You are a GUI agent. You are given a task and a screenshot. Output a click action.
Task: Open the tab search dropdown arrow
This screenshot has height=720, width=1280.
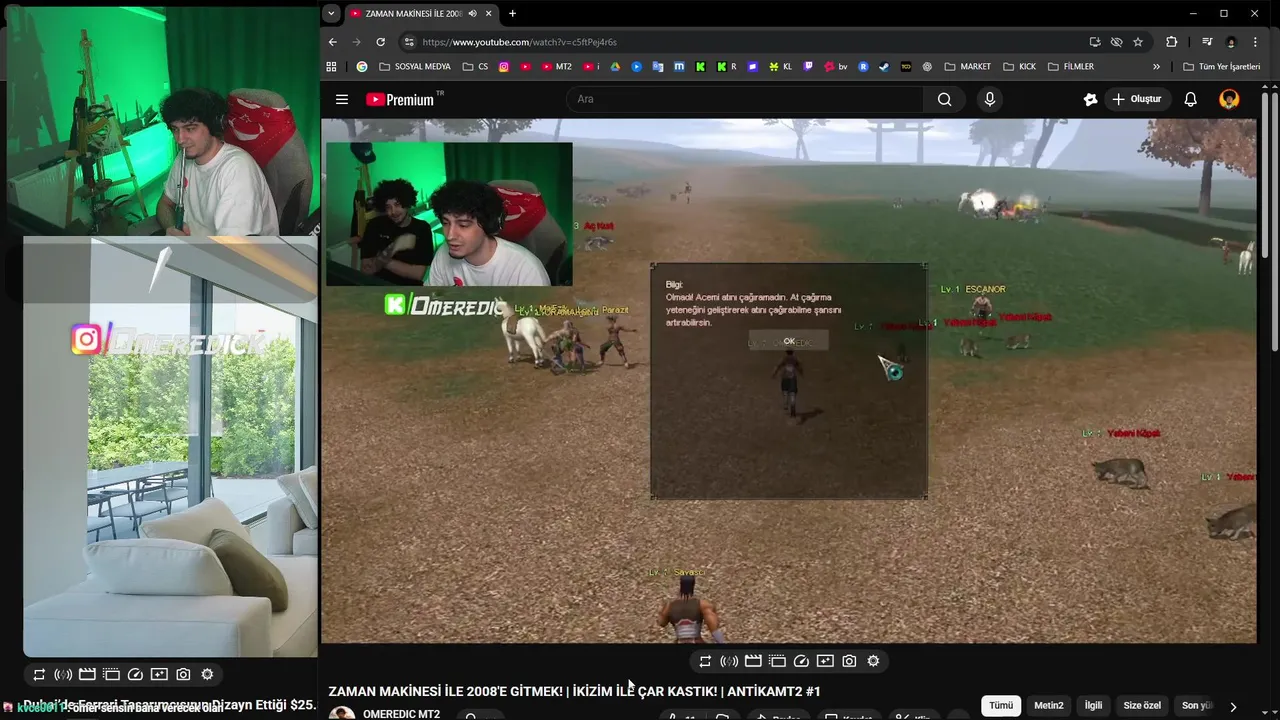coord(331,14)
